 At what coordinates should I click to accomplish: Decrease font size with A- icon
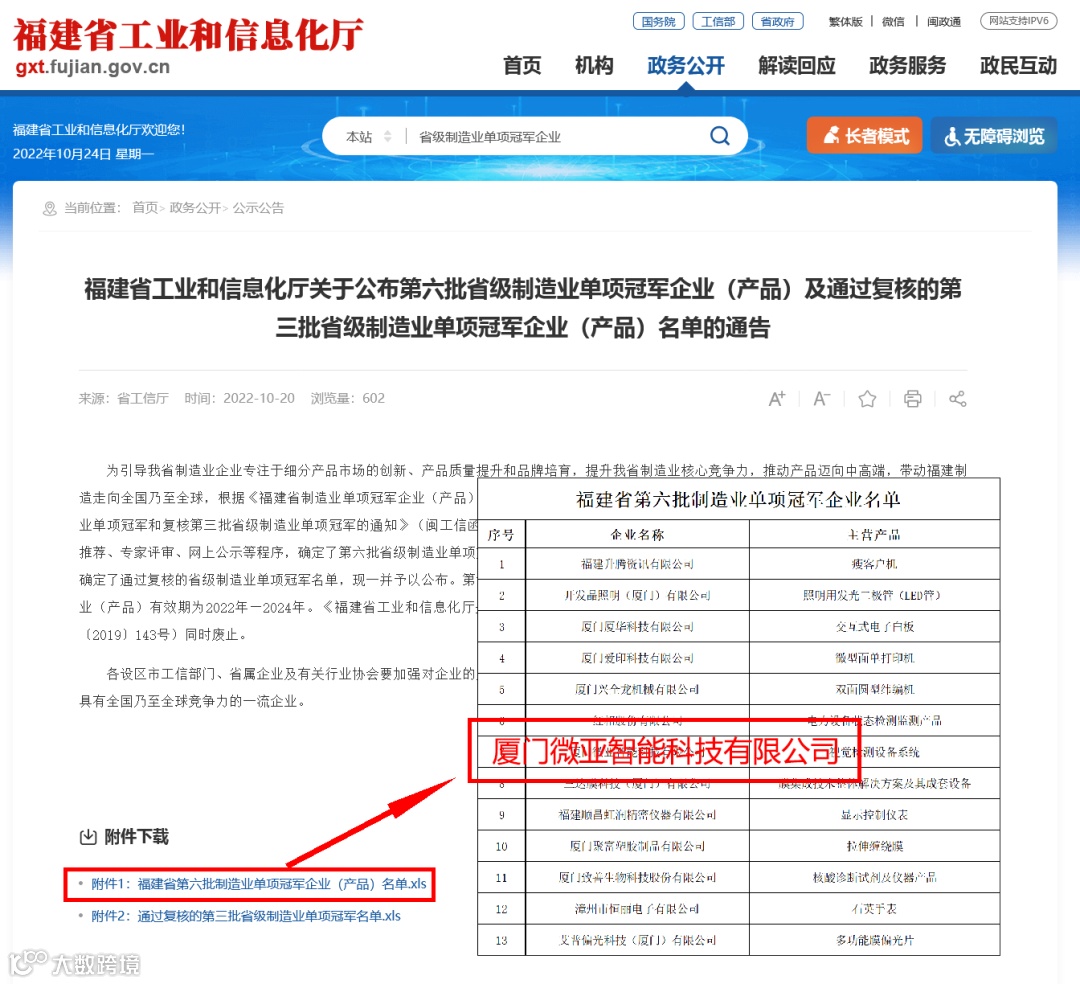tap(822, 399)
